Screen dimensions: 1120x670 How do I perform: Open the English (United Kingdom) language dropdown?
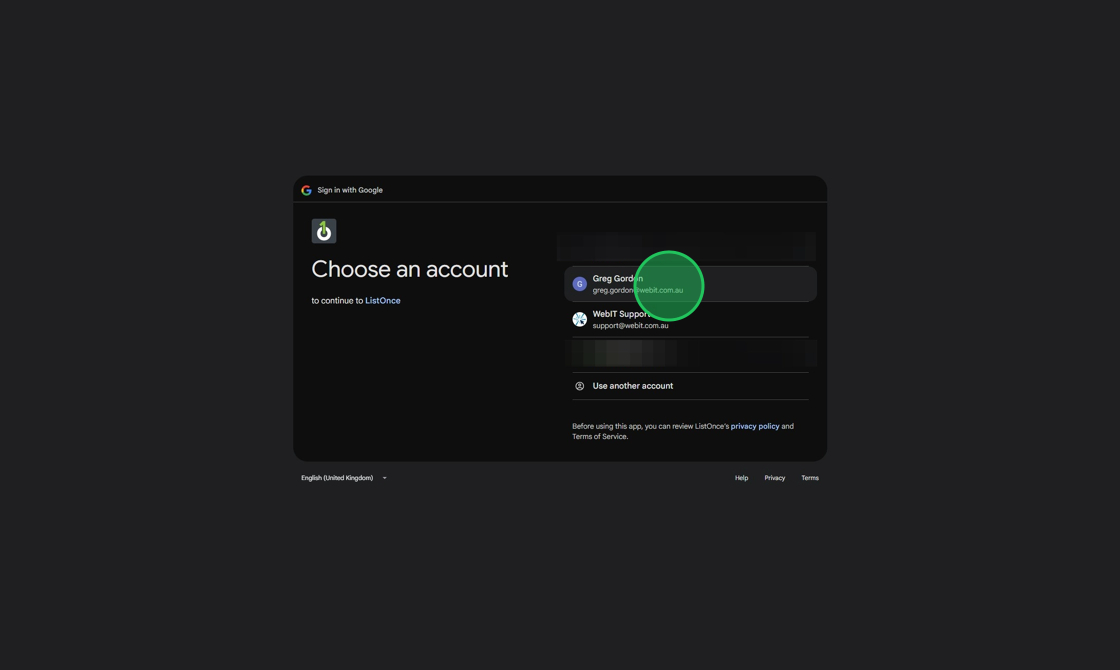click(344, 478)
